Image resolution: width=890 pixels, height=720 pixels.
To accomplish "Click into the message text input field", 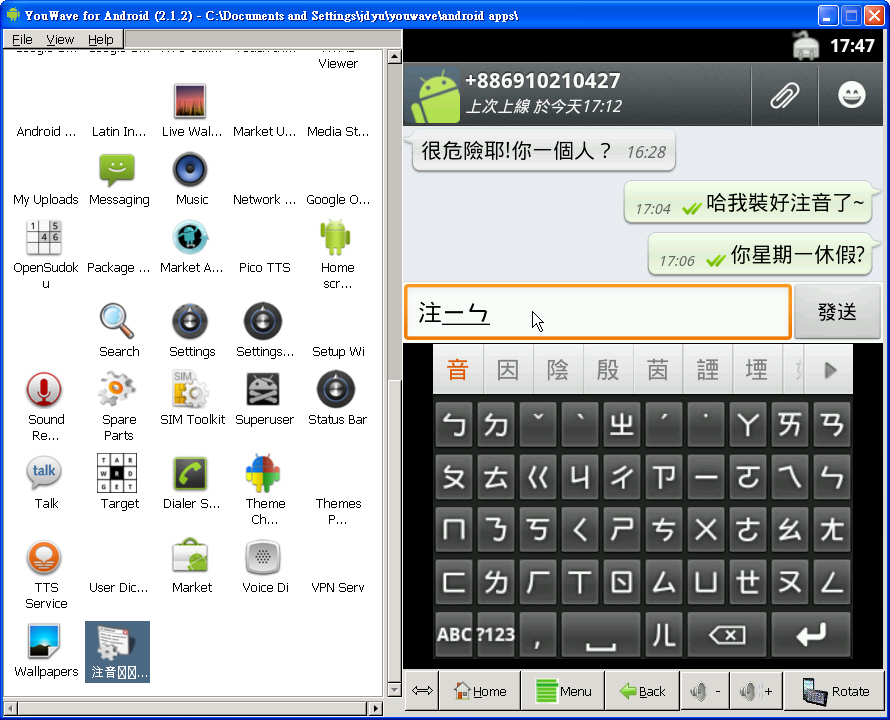I will click(x=598, y=312).
